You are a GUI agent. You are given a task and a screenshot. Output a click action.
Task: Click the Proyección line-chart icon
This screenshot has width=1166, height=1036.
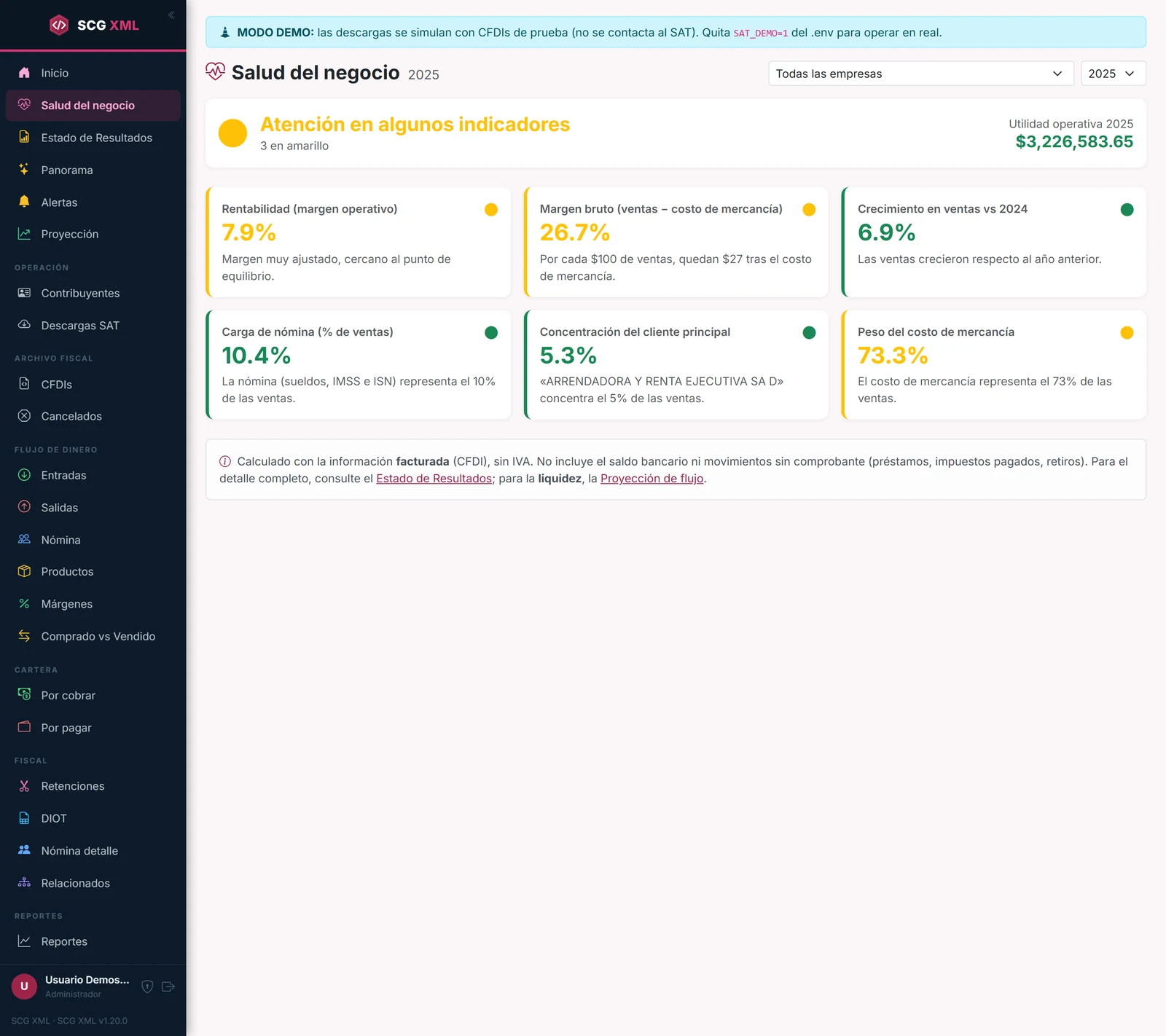(24, 234)
